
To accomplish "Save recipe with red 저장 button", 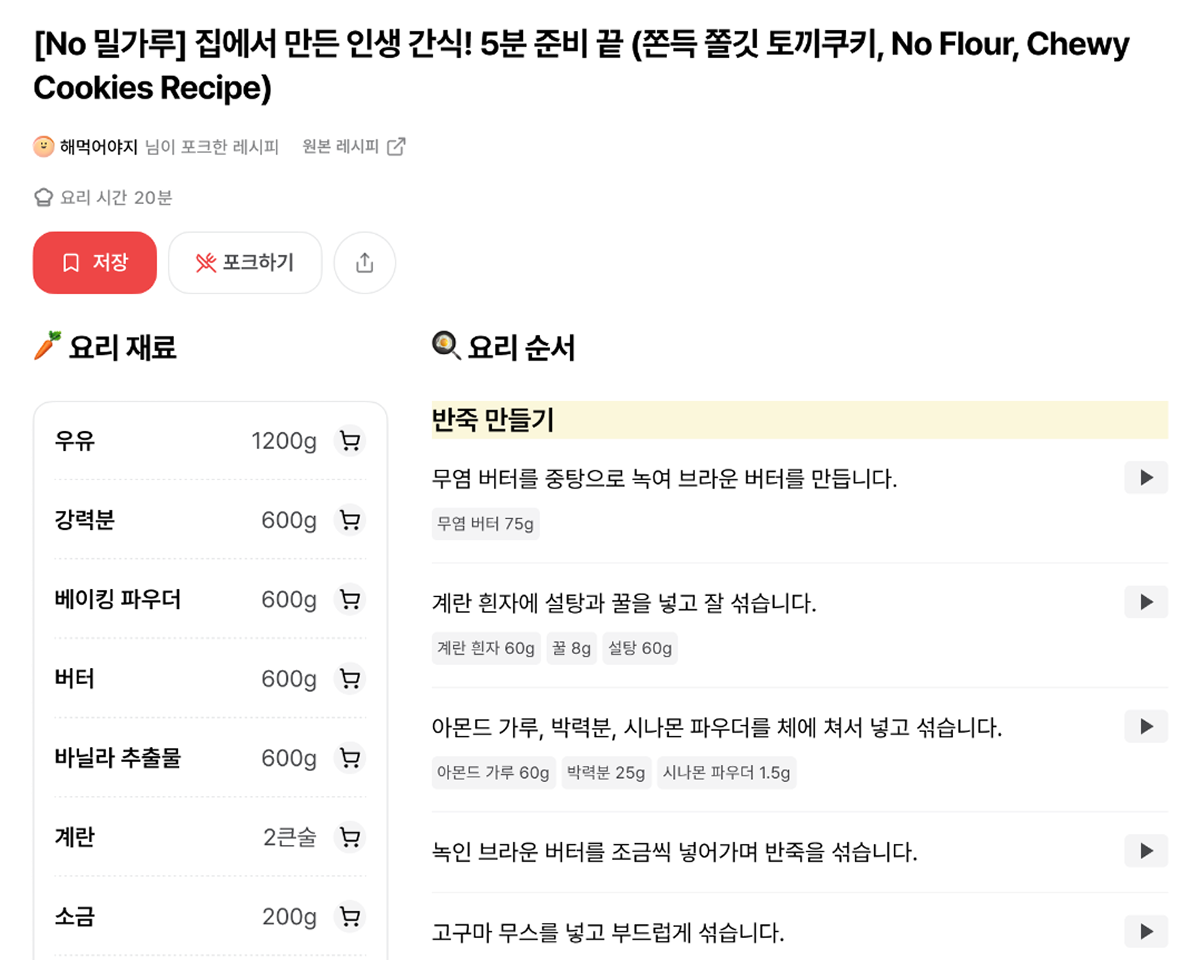I will [x=95, y=263].
